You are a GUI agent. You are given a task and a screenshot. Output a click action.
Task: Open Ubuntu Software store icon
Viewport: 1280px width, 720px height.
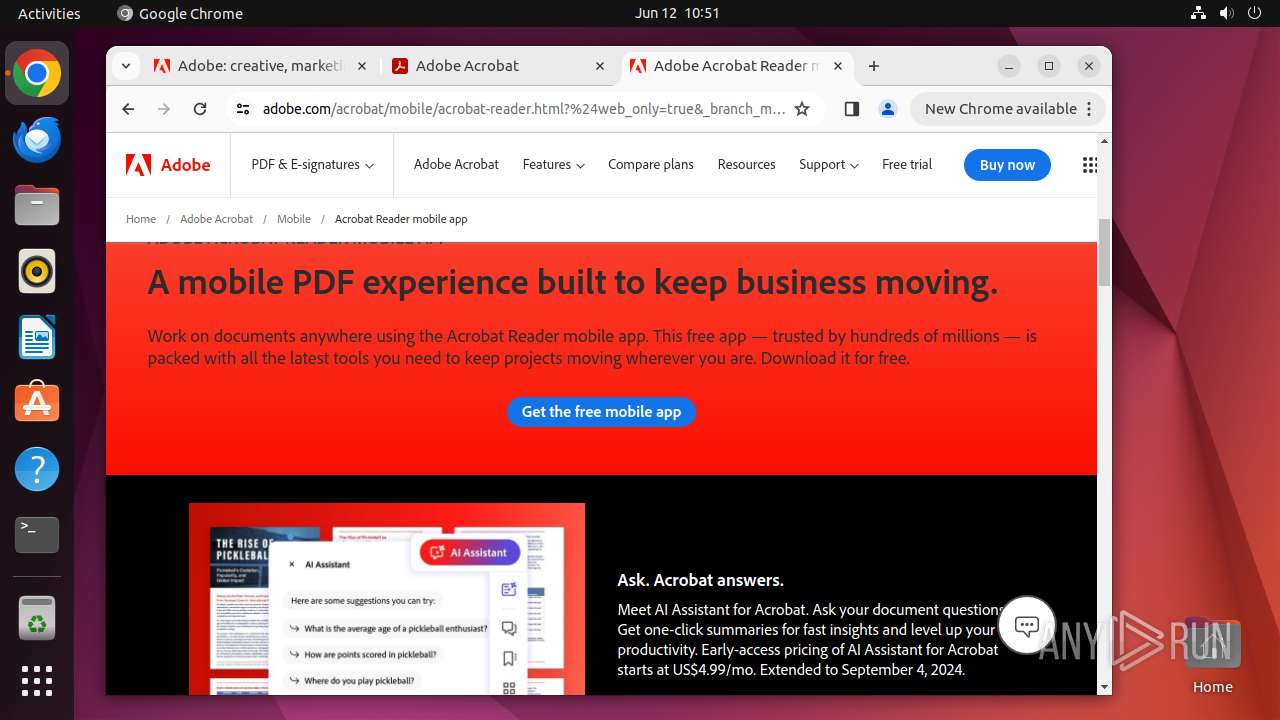point(37,403)
